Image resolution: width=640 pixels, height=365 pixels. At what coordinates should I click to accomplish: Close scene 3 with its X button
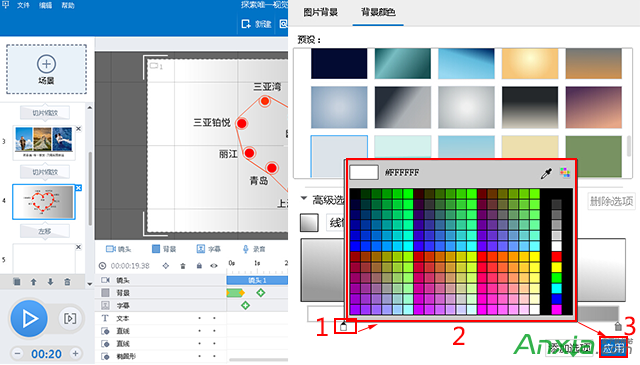79,129
